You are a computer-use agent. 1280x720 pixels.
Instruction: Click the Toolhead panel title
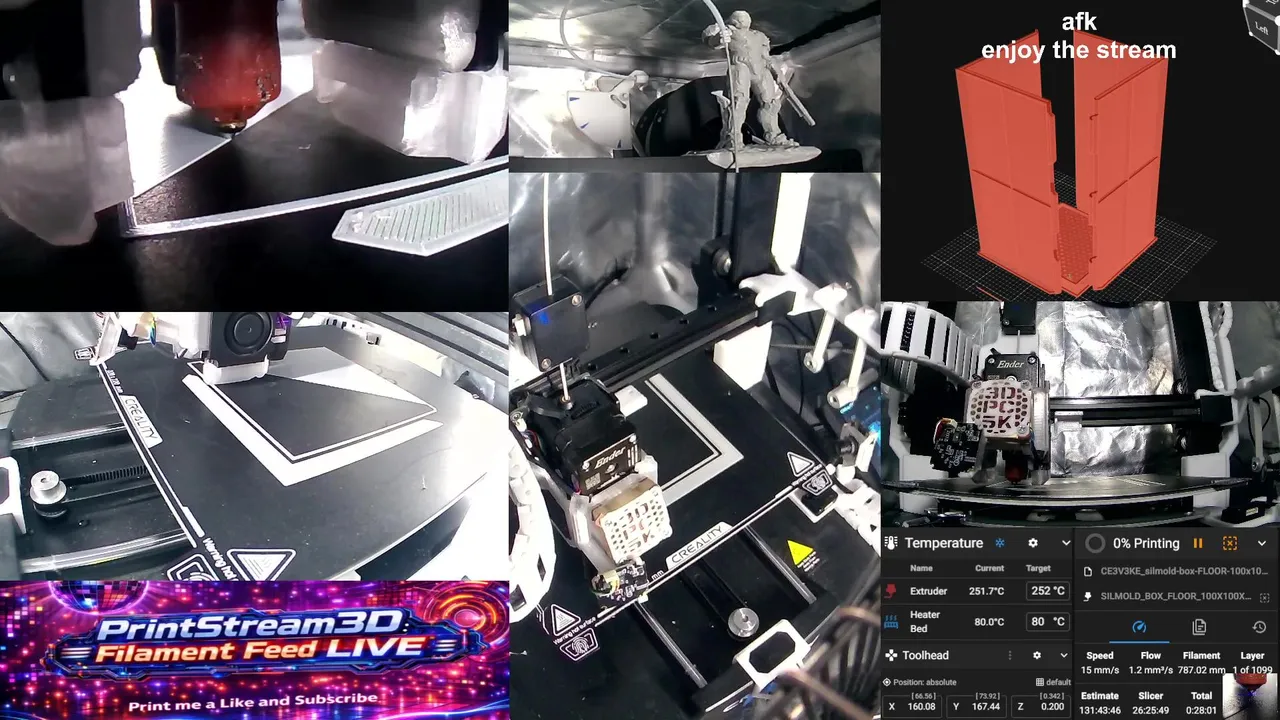[925, 655]
